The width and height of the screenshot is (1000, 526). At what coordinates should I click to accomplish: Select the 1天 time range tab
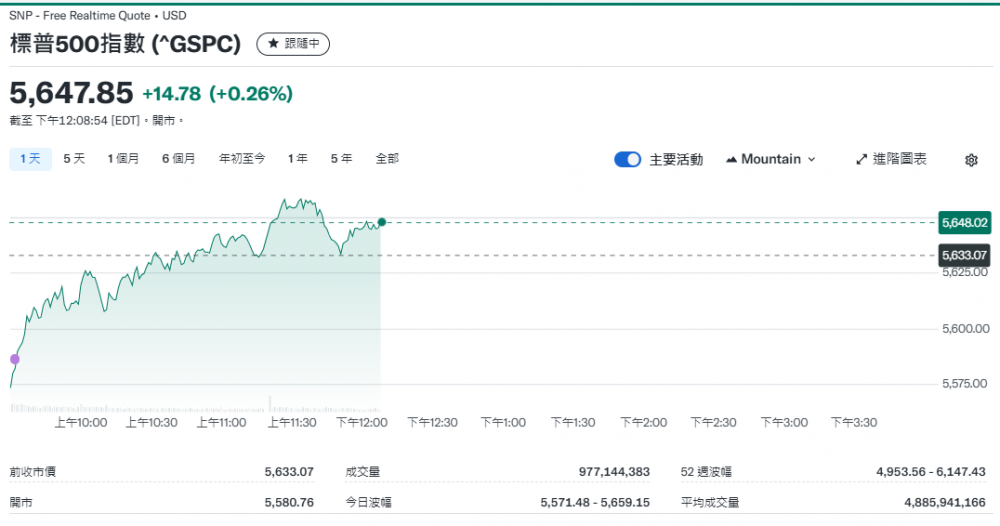[x=30, y=158]
